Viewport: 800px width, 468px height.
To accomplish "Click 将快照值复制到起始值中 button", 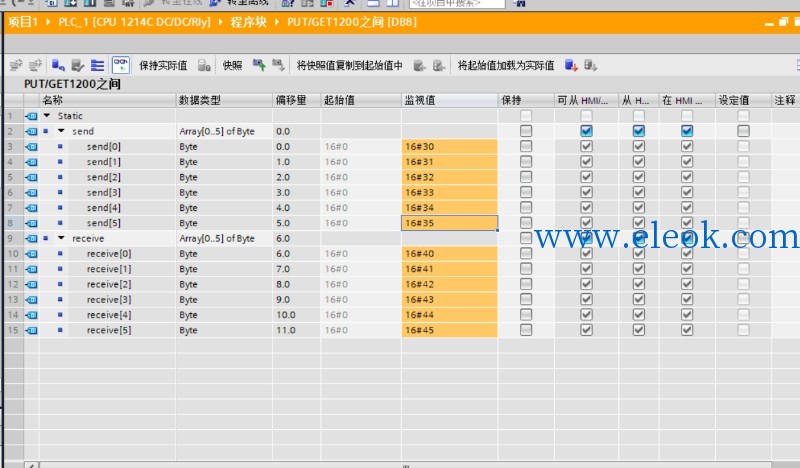I will 349,65.
